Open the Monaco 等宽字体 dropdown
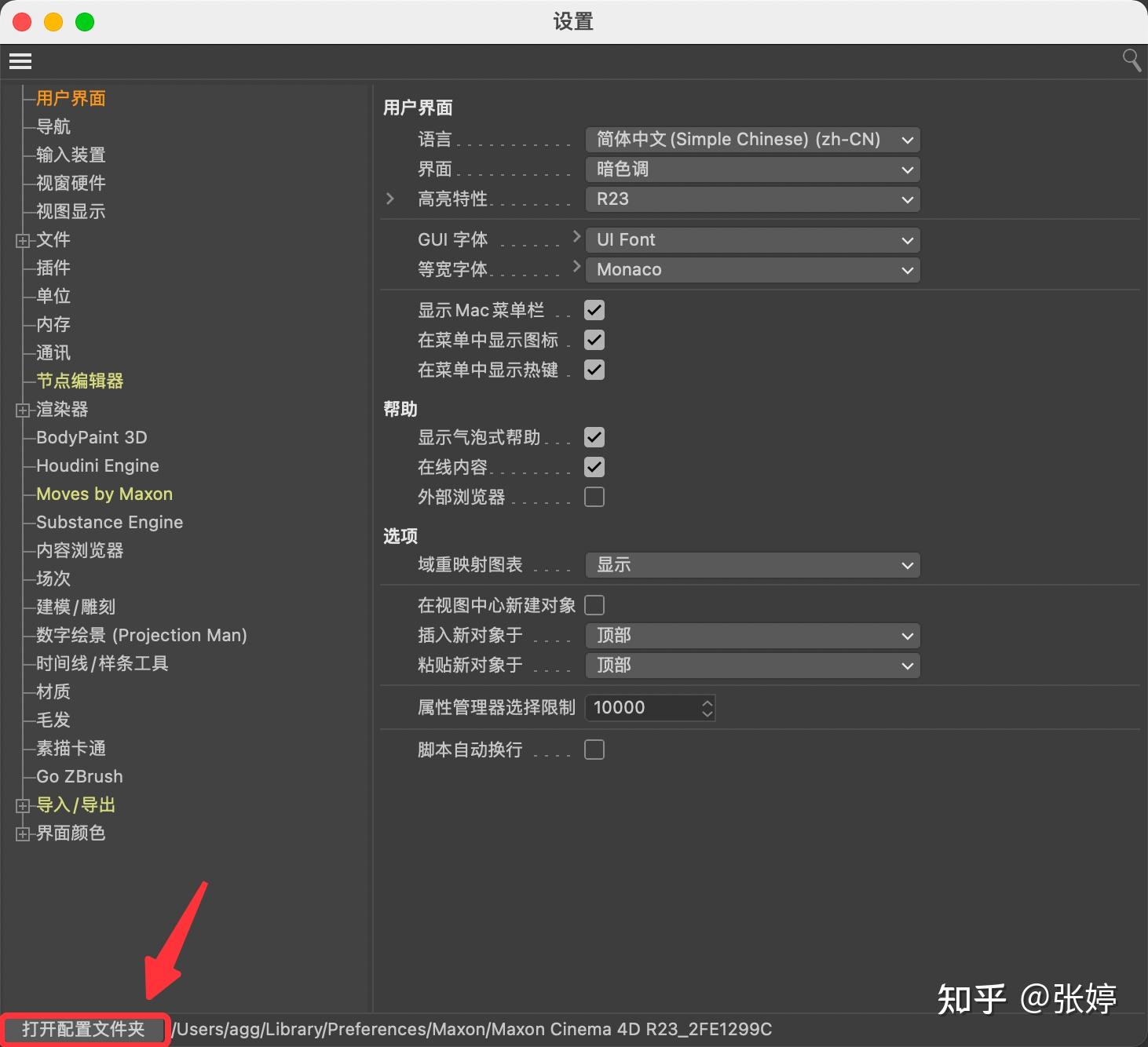1148x1047 pixels. pyautogui.click(x=751, y=269)
